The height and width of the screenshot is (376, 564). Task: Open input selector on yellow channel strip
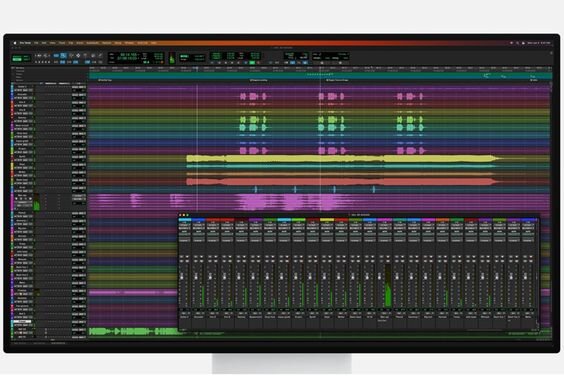pos(327,225)
